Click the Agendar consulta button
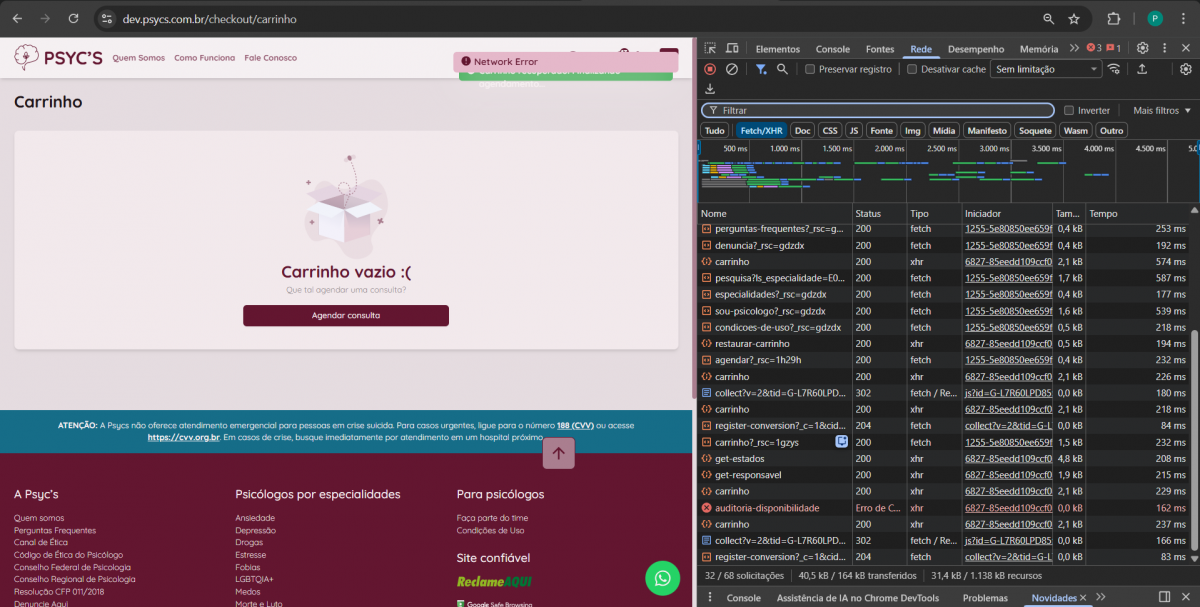The width and height of the screenshot is (1200, 607). 345,316
